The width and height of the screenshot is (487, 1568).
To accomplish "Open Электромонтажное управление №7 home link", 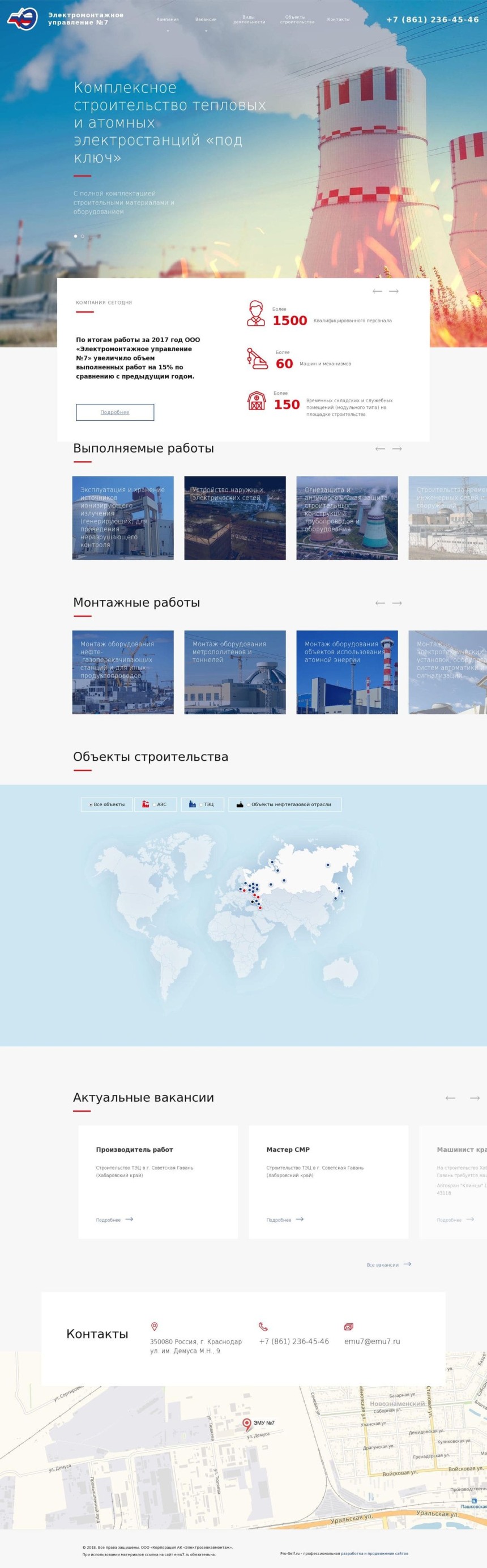I will 85,19.
